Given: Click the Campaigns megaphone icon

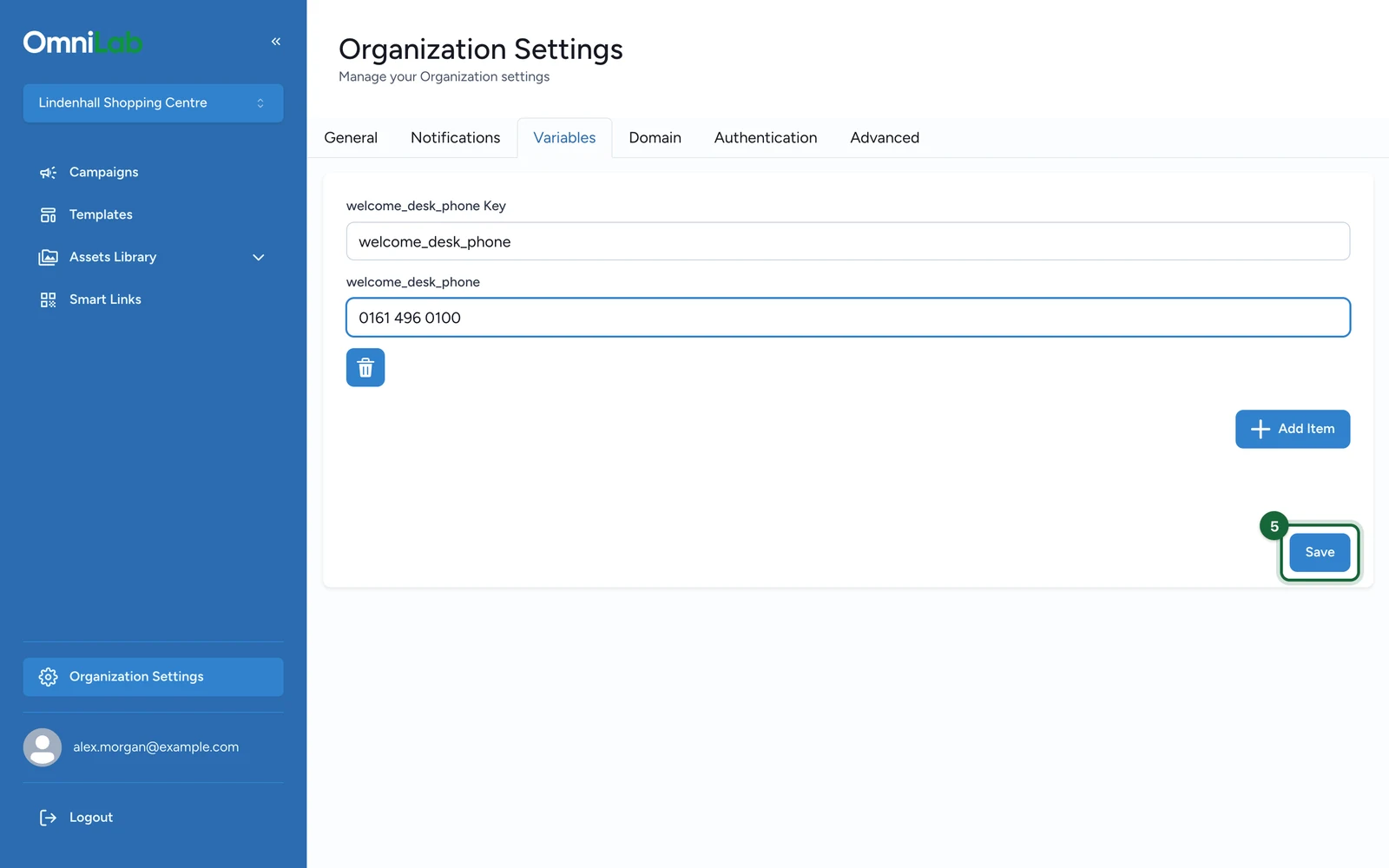Looking at the screenshot, I should click(48, 173).
